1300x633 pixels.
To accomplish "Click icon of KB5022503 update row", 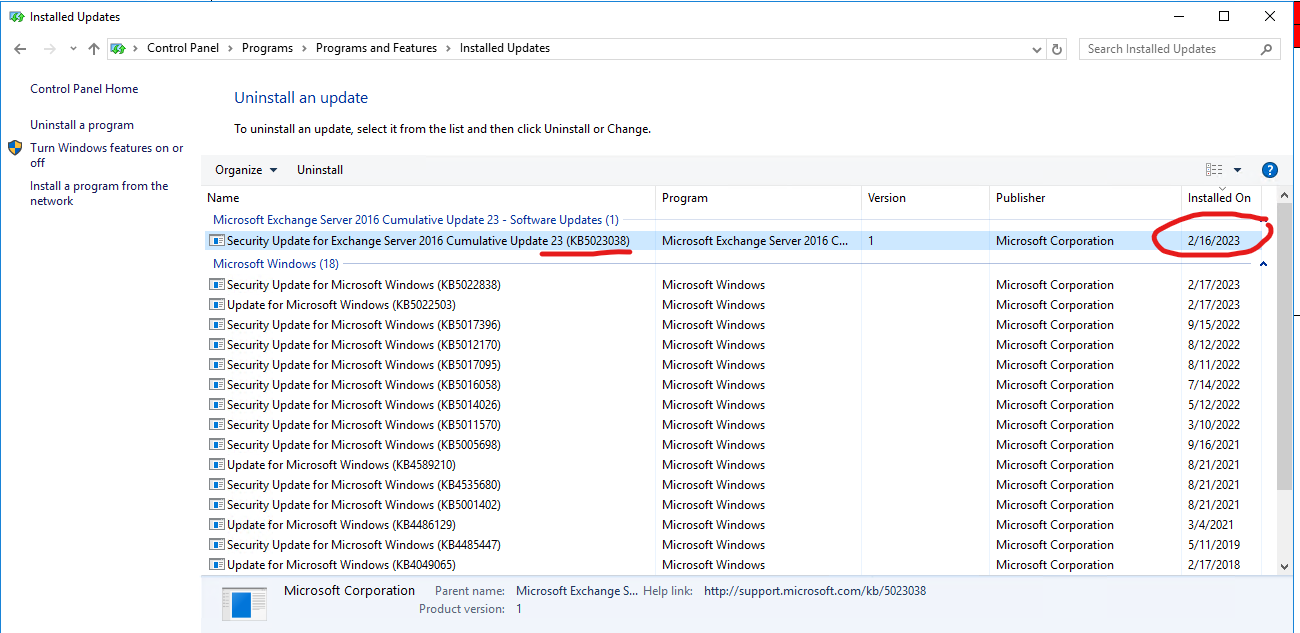I will pos(217,305).
